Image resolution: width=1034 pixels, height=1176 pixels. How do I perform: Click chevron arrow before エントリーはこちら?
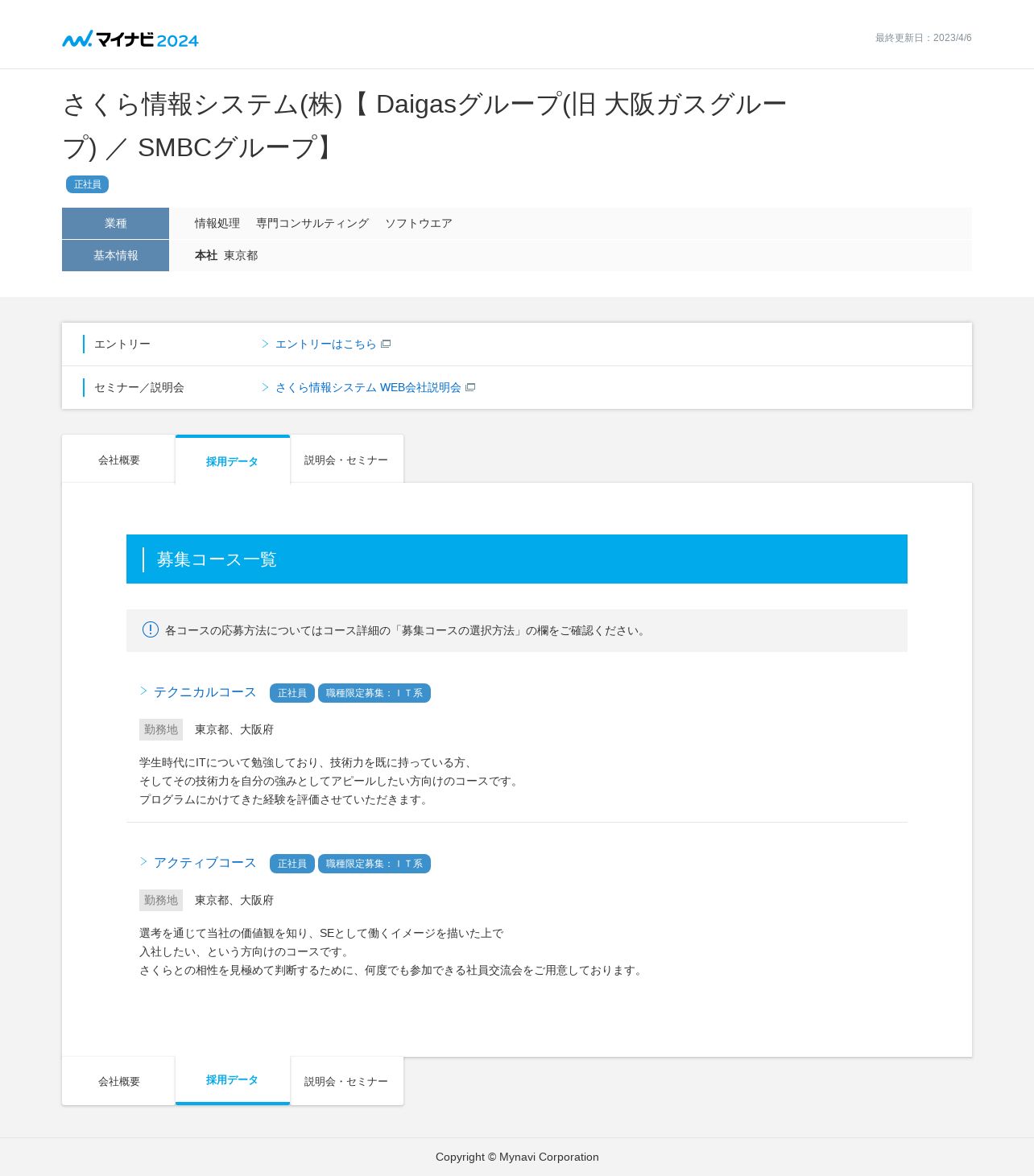[265, 344]
